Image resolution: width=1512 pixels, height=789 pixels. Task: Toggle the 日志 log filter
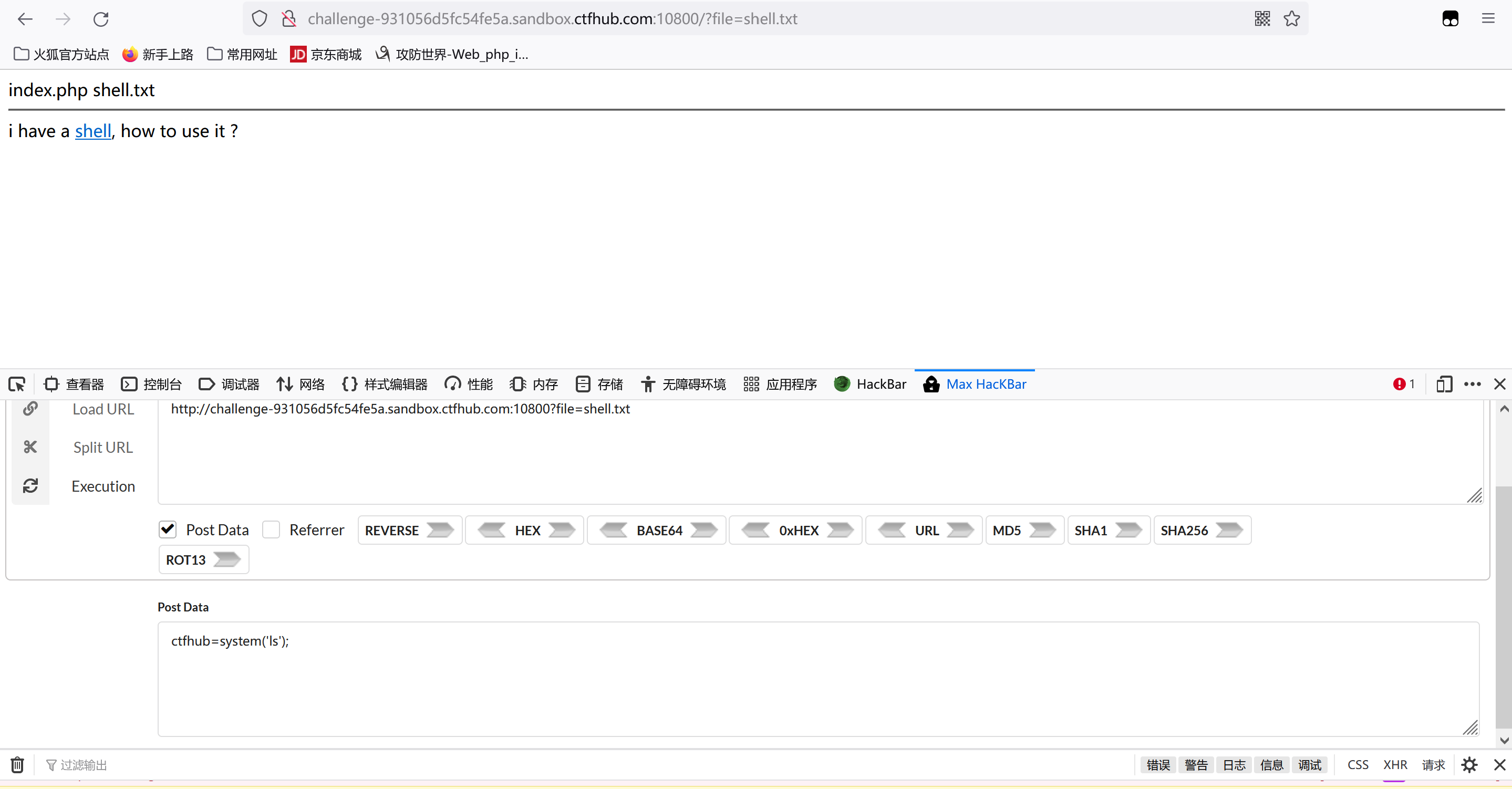(1234, 765)
